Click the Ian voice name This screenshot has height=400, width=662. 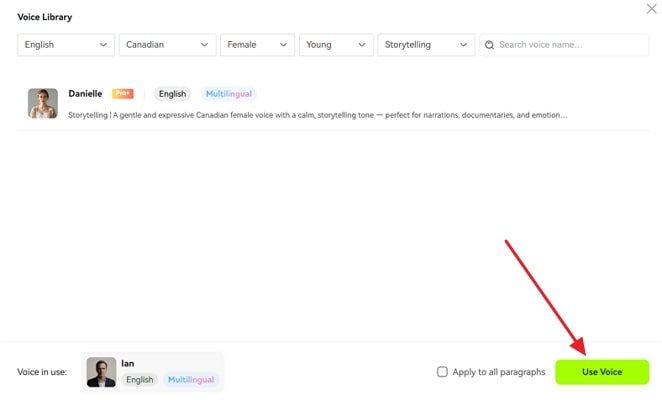click(128, 363)
